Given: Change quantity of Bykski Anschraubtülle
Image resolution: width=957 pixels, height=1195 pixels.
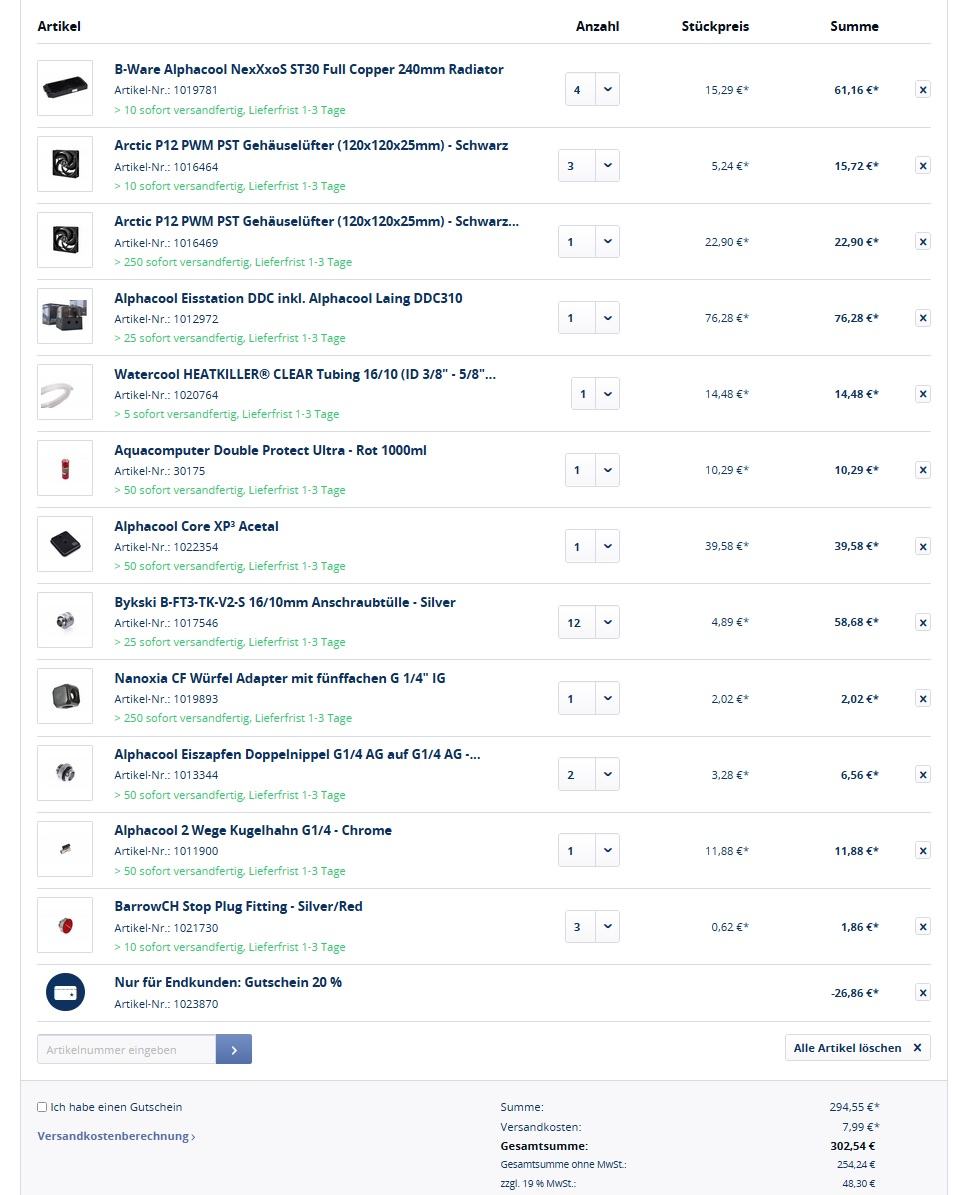Looking at the screenshot, I should pyautogui.click(x=589, y=623).
